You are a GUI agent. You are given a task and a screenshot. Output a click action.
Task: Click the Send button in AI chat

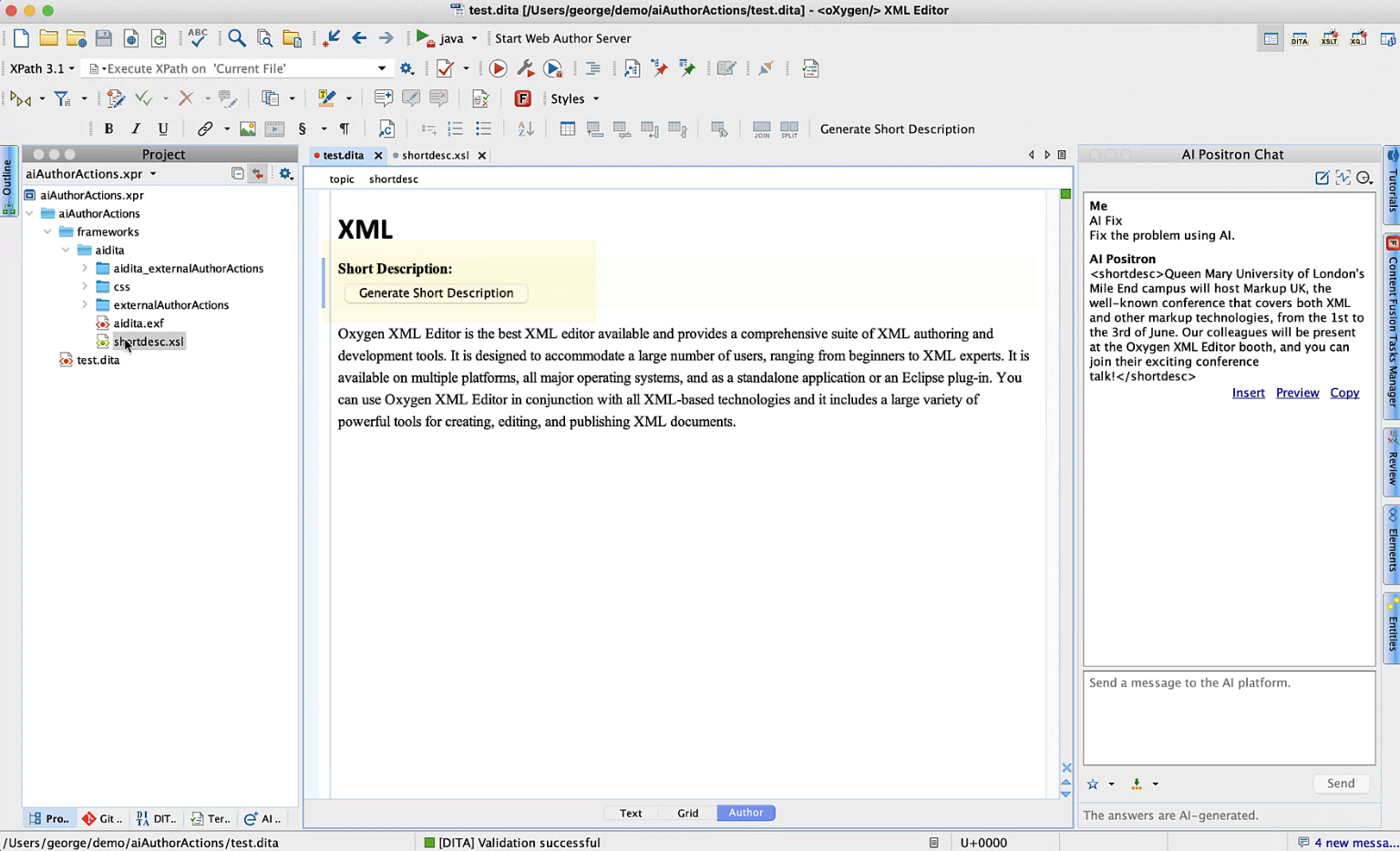pyautogui.click(x=1340, y=784)
